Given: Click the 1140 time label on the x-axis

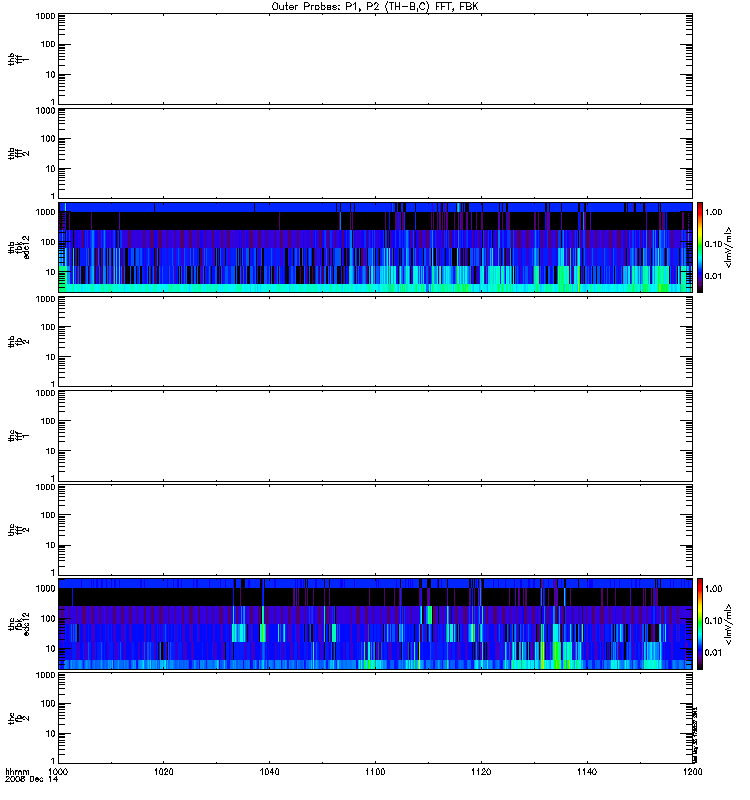Looking at the screenshot, I should point(587,772).
